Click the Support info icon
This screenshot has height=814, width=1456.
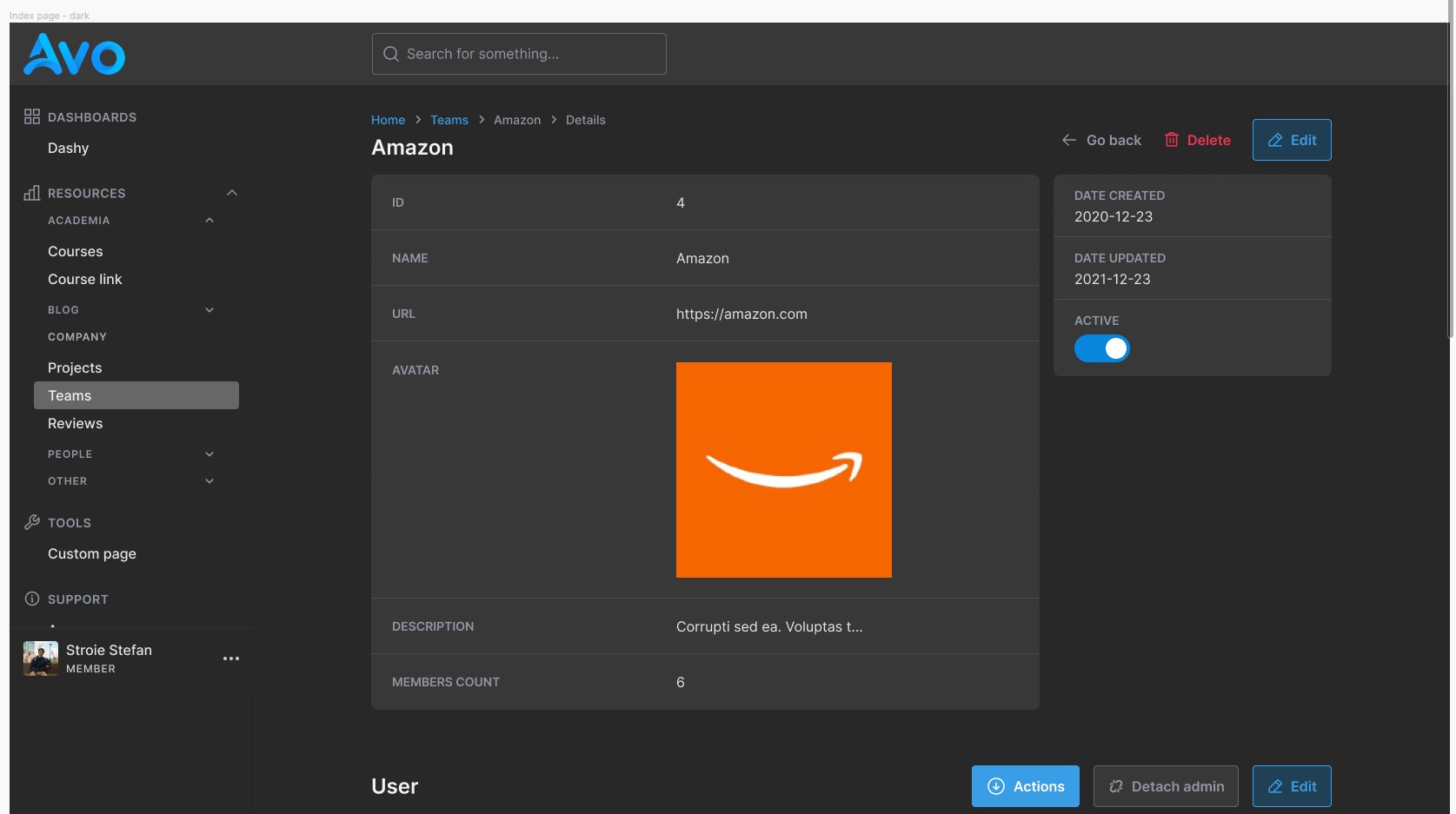coord(32,599)
